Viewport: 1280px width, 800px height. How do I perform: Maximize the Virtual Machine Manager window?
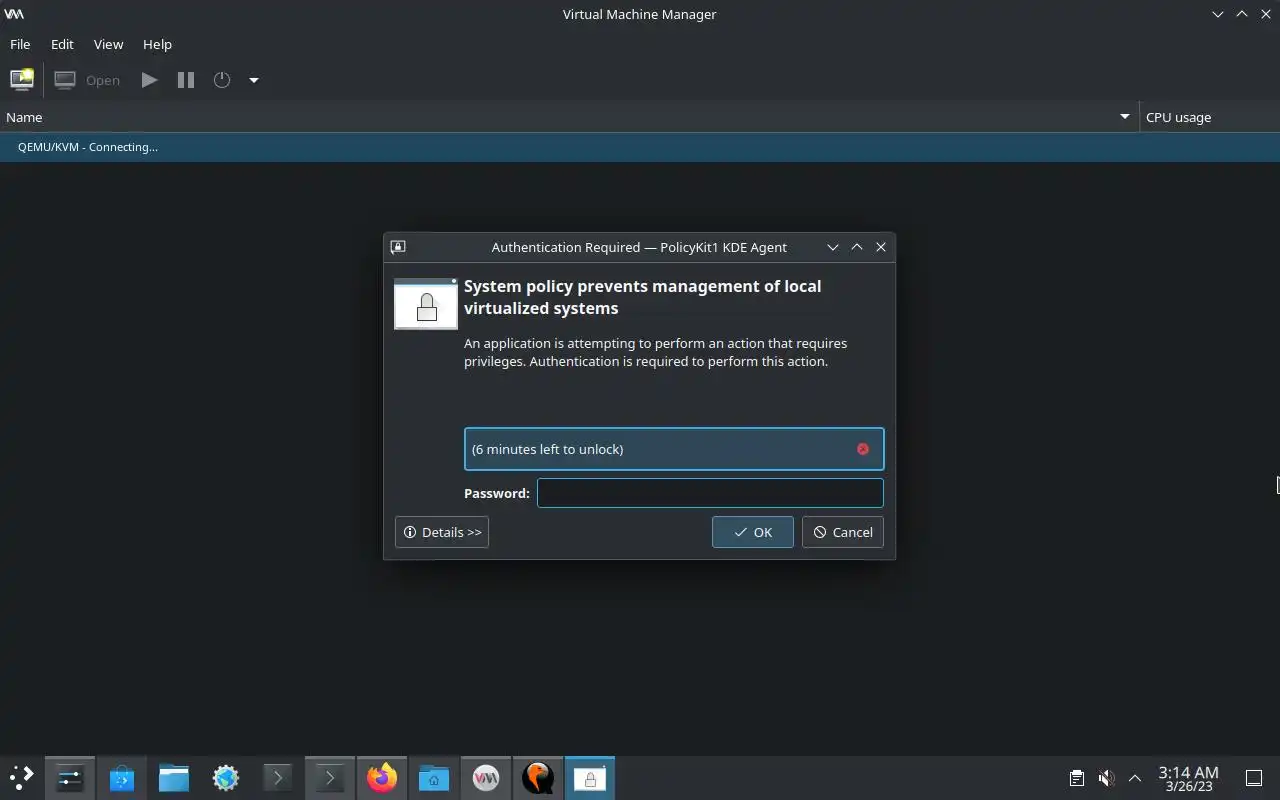(1242, 14)
